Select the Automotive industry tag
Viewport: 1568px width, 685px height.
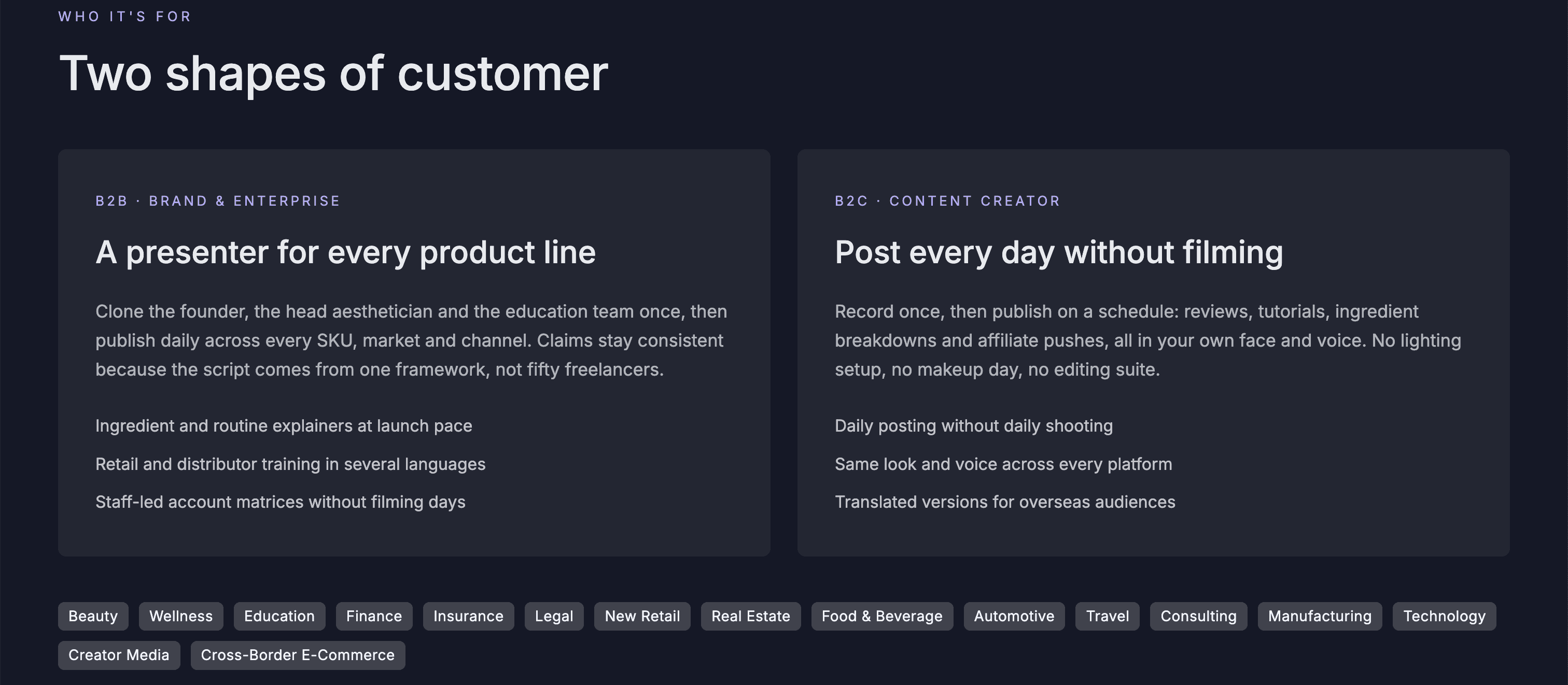pos(1014,616)
